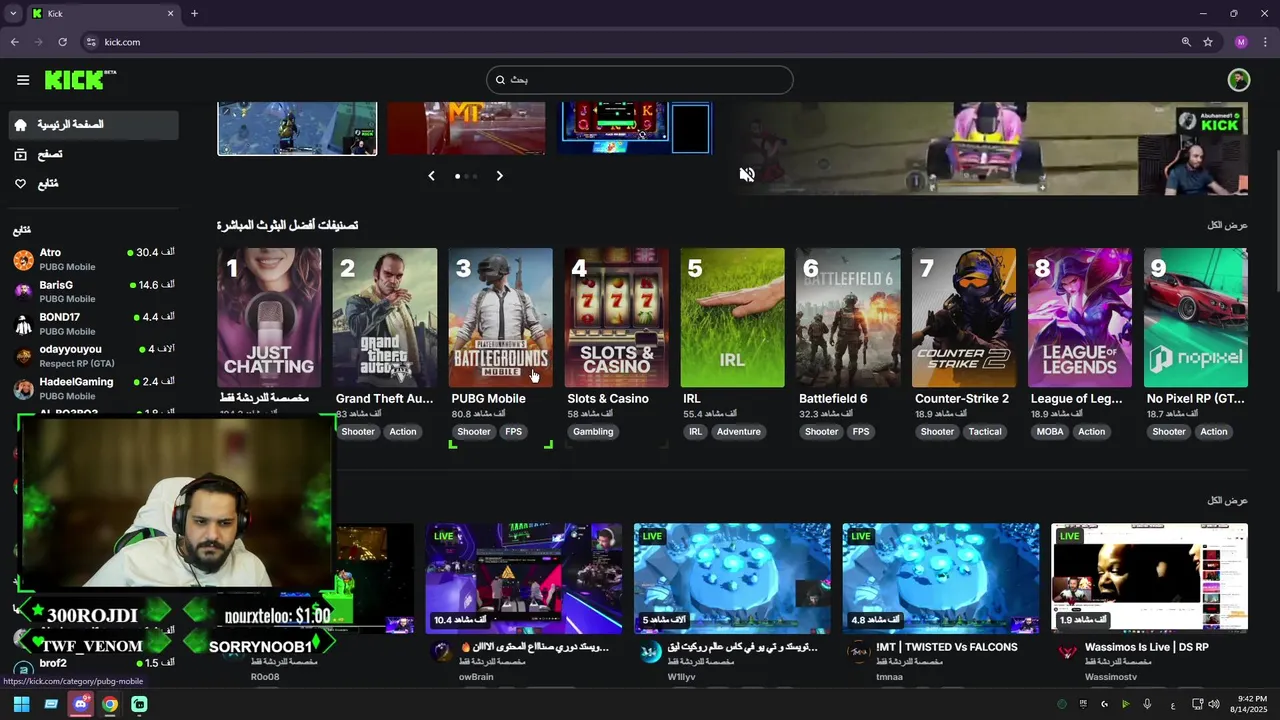Bookmark this page with star icon

point(1208,42)
